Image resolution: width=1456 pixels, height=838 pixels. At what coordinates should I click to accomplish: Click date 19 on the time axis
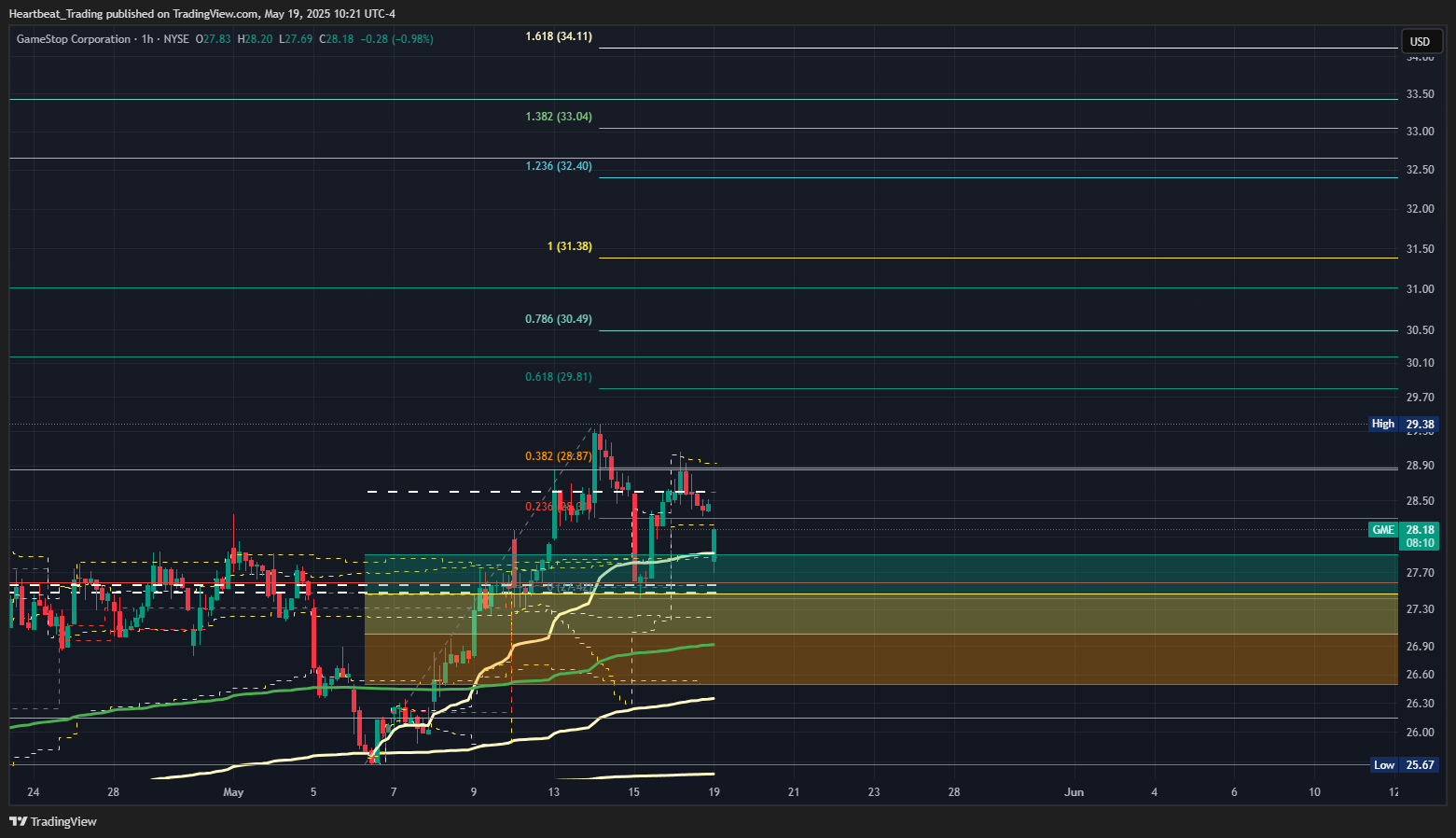click(x=714, y=792)
